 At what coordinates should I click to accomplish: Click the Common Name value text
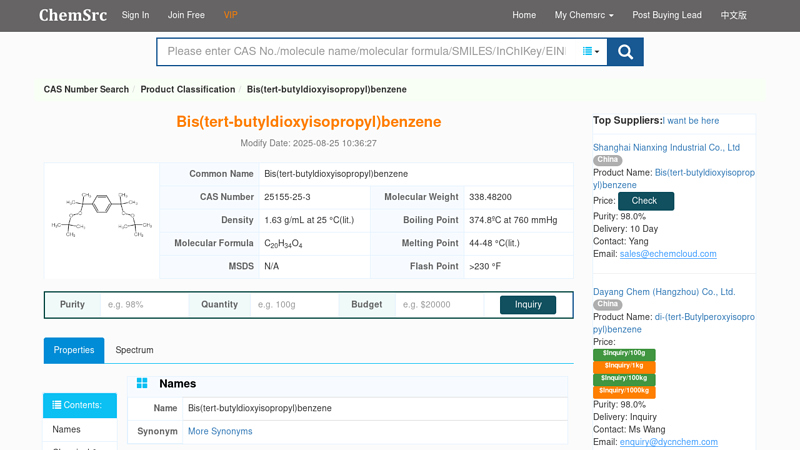click(x=336, y=174)
